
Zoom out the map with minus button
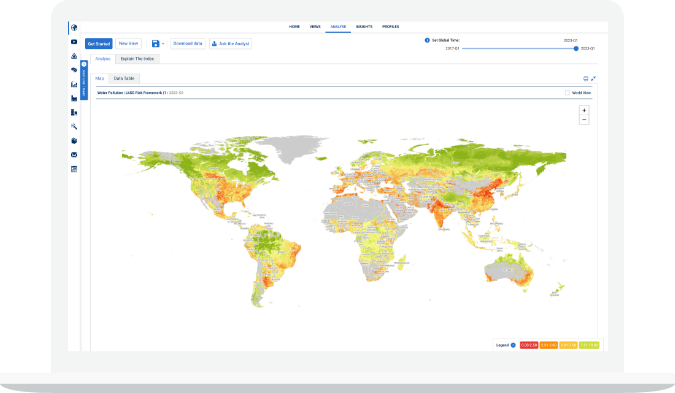pos(584,120)
